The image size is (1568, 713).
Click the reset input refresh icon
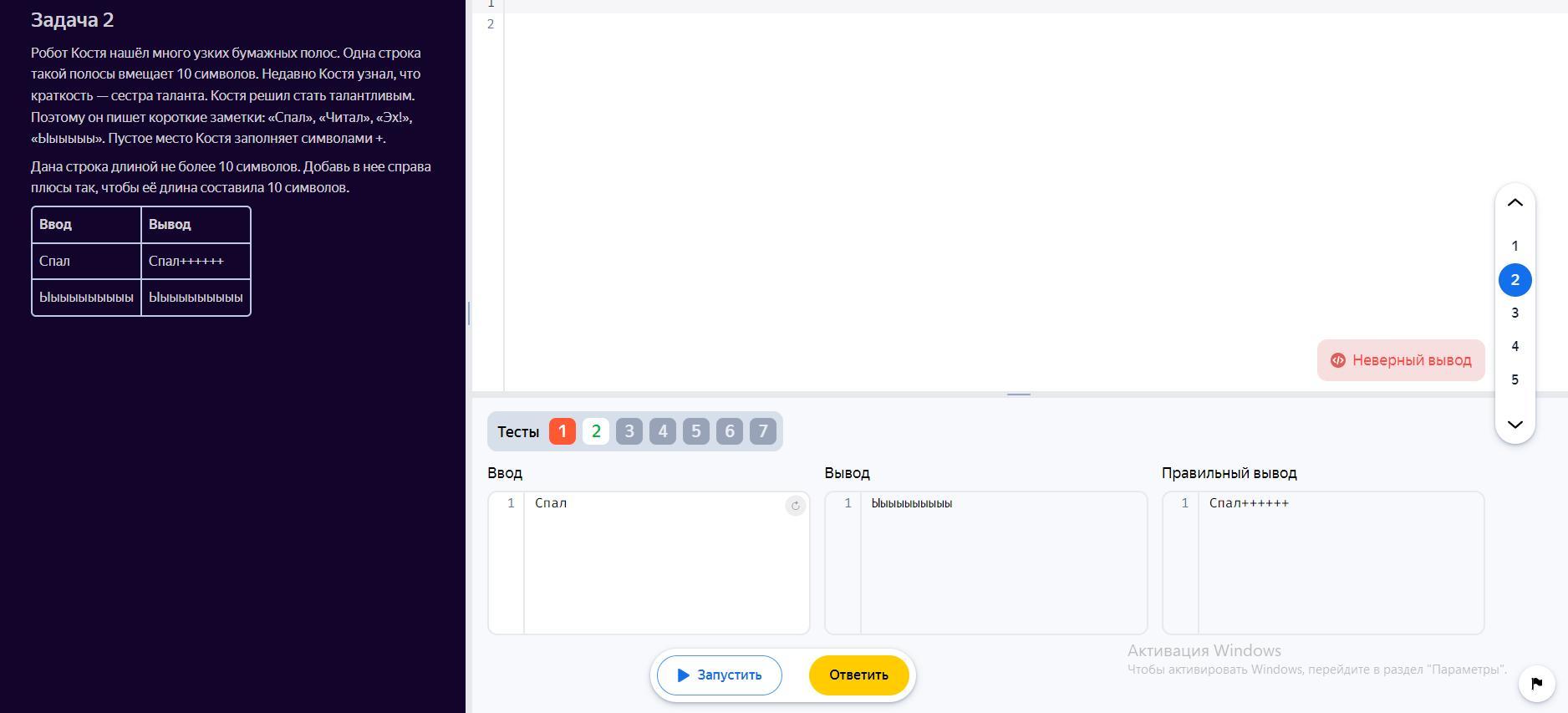point(795,506)
